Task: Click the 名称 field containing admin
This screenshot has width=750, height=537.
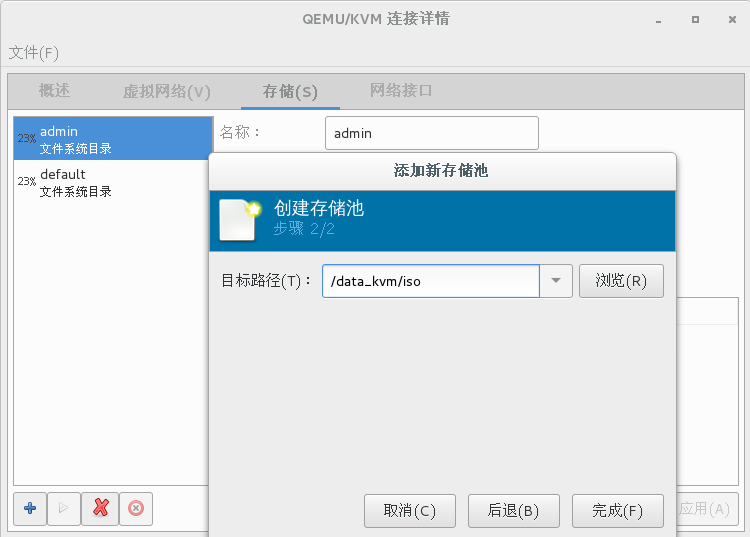Action: (x=431, y=133)
